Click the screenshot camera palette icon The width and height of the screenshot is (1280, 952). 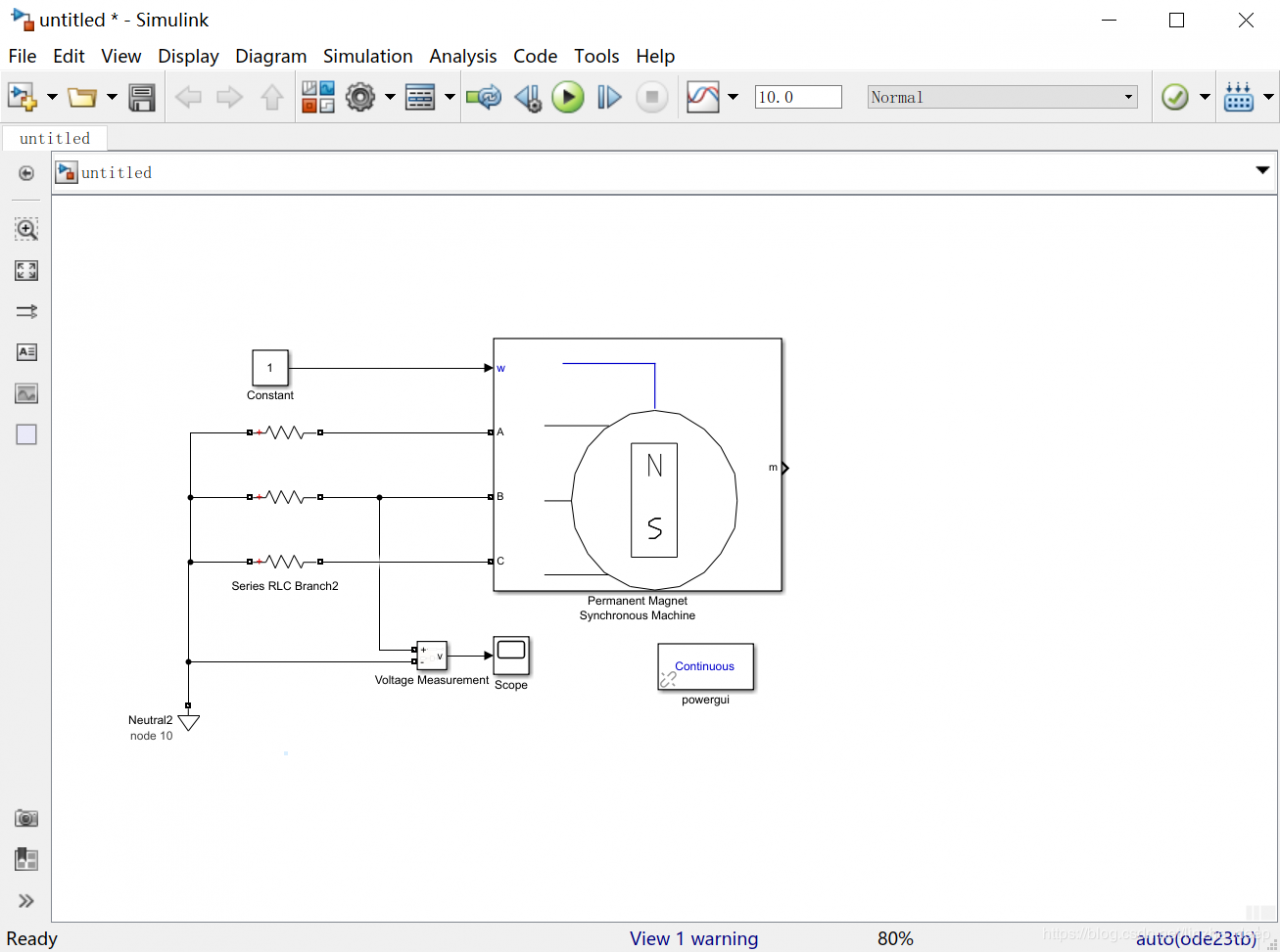26,818
